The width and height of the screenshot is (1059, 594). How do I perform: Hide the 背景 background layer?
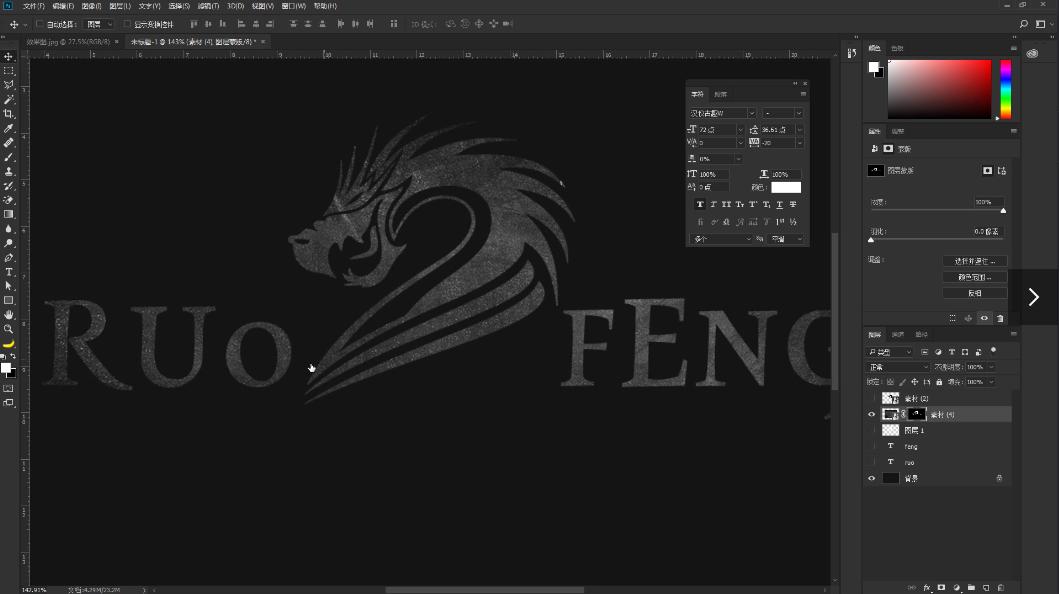click(x=871, y=478)
